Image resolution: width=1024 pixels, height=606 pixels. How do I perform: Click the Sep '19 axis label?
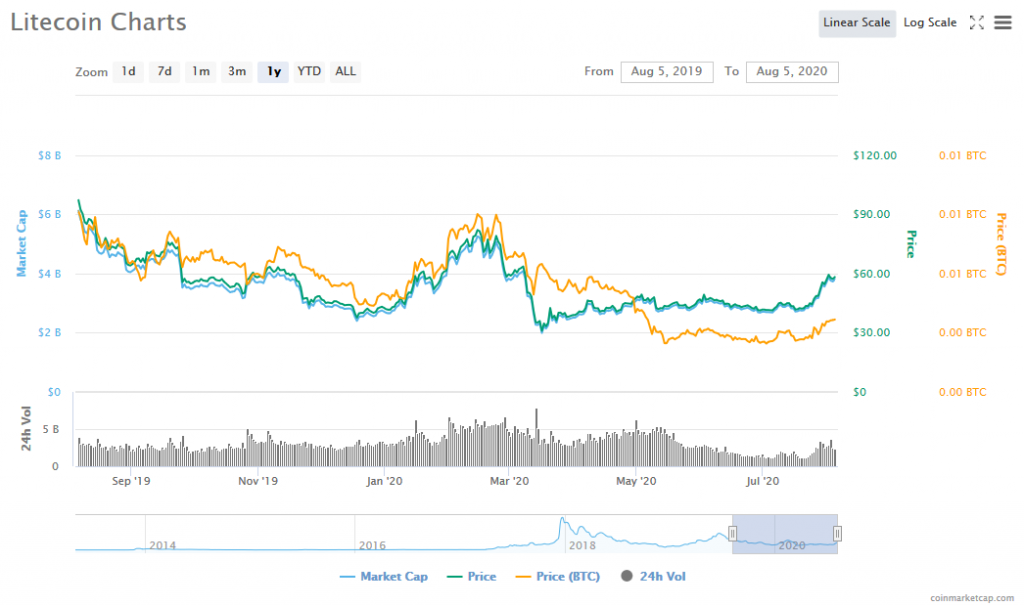tap(131, 481)
